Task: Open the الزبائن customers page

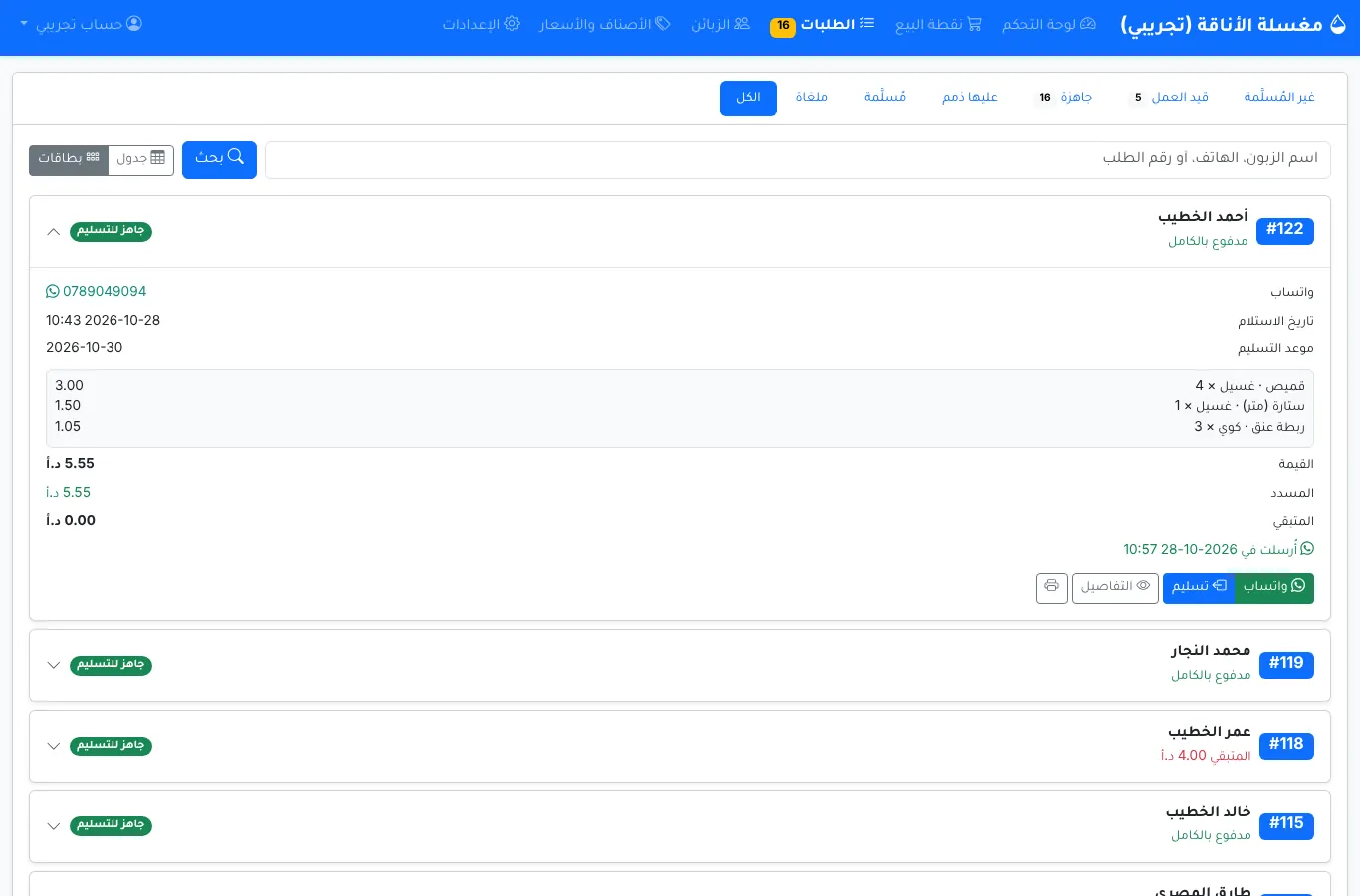Action: click(720, 24)
